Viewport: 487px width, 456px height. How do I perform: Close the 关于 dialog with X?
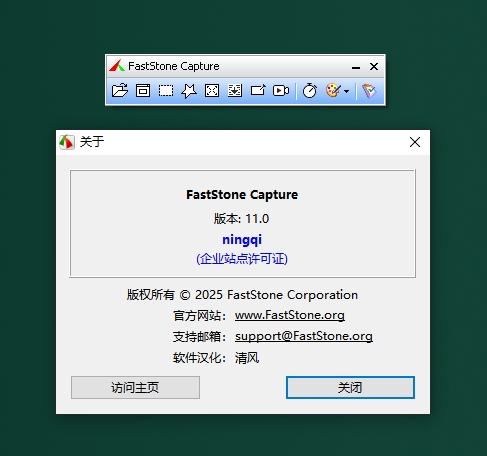[x=415, y=142]
